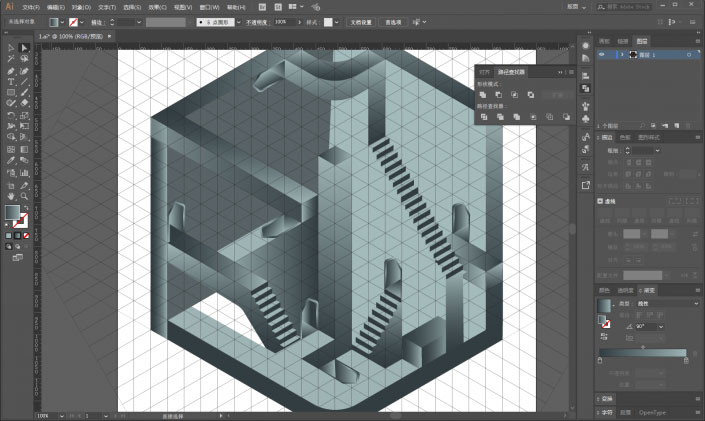Click target circle of 图层 1 layer
The width and height of the screenshot is (705, 421).
[x=689, y=55]
